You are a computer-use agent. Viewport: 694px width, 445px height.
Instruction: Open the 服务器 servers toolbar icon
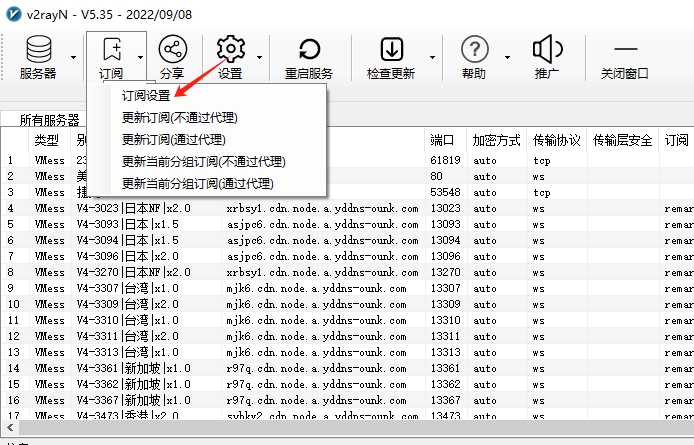[x=39, y=50]
